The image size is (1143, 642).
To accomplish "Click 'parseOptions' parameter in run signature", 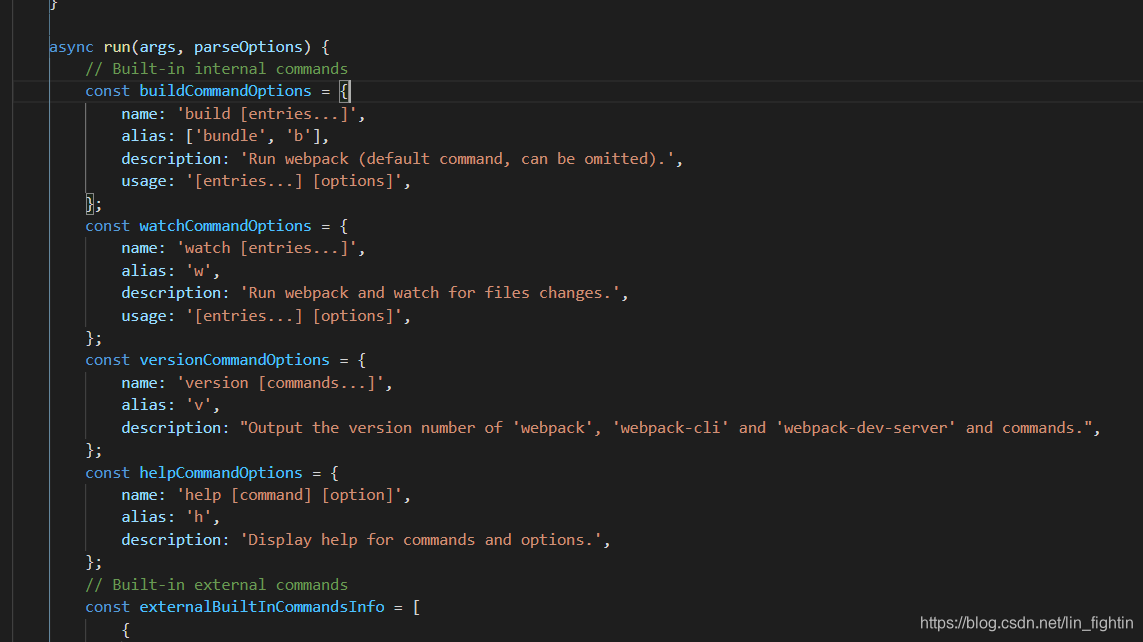I will [x=248, y=47].
